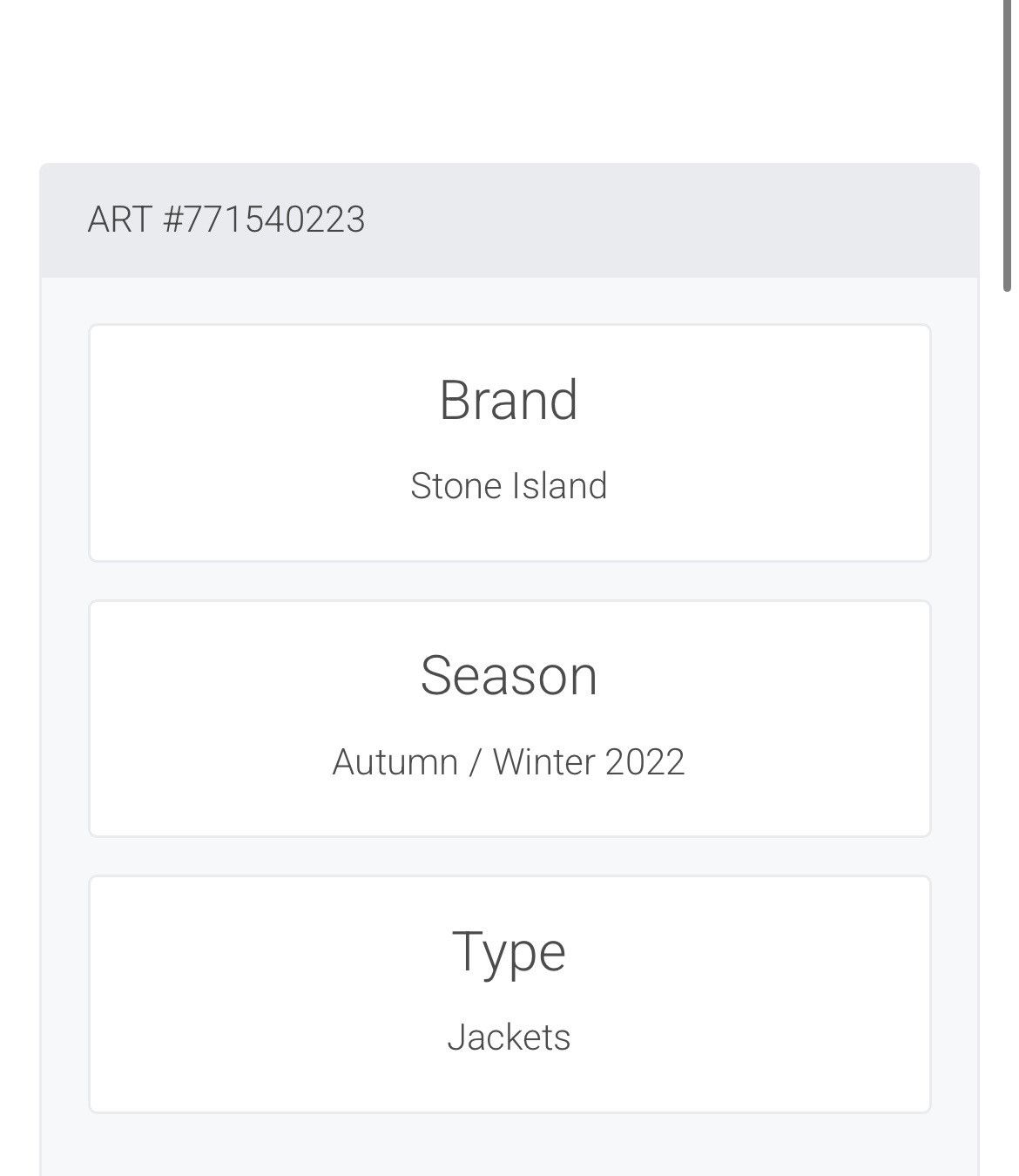Select the Jackets type value

[509, 1037]
